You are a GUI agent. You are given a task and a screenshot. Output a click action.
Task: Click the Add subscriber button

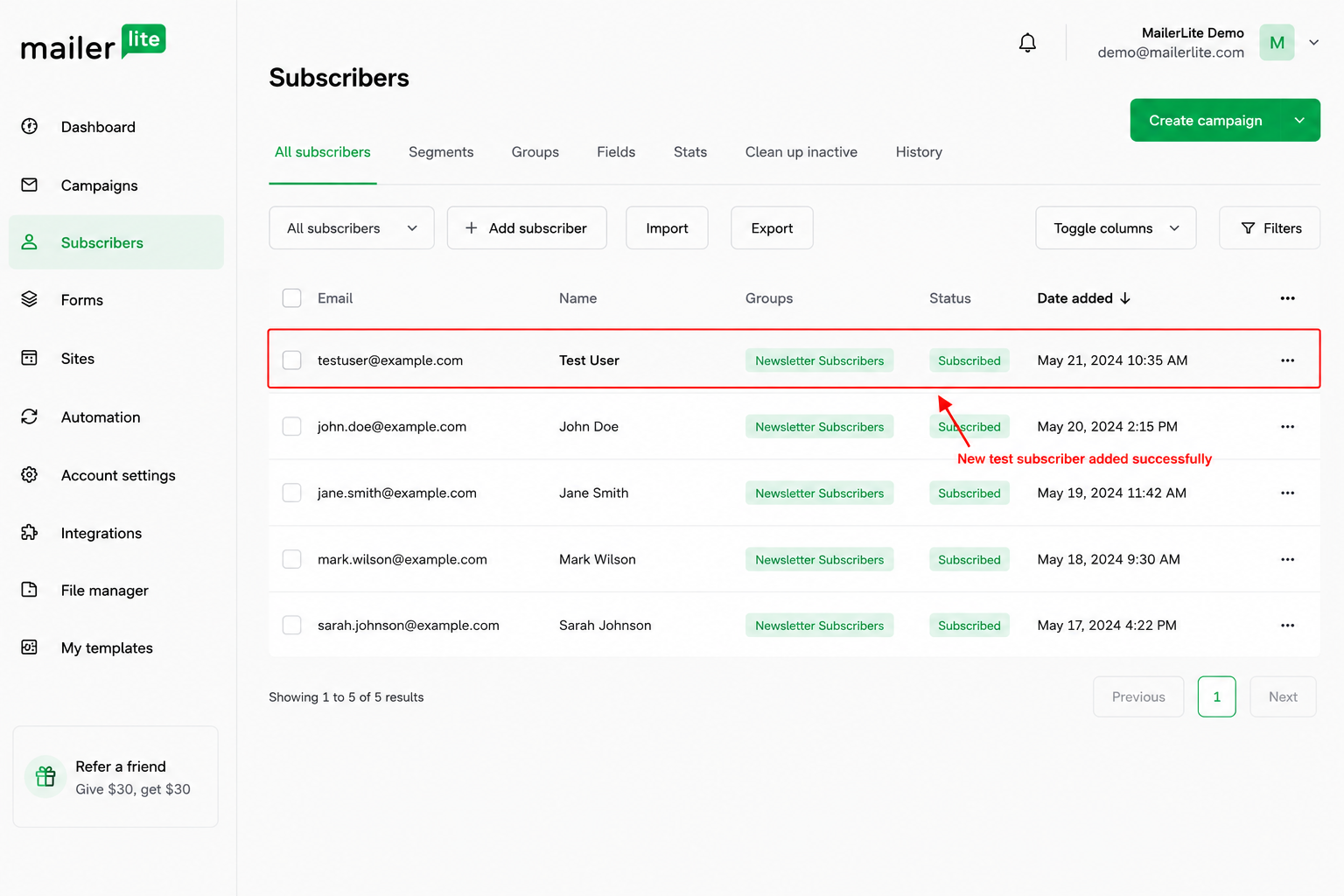tap(527, 228)
